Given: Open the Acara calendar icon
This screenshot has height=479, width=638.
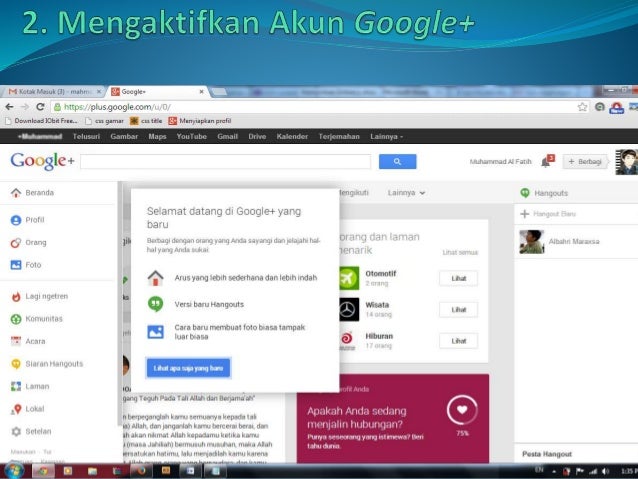Looking at the screenshot, I should [x=16, y=341].
